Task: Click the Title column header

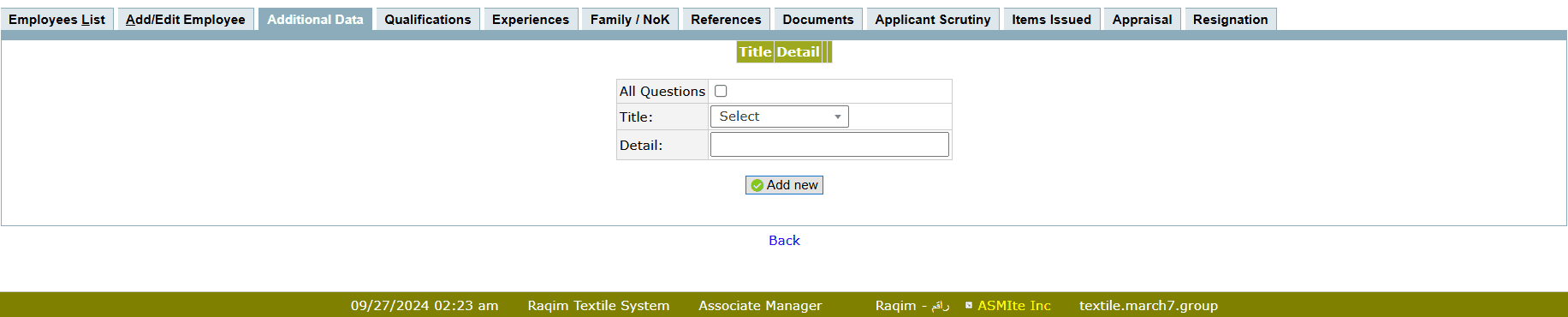Action: [755, 52]
